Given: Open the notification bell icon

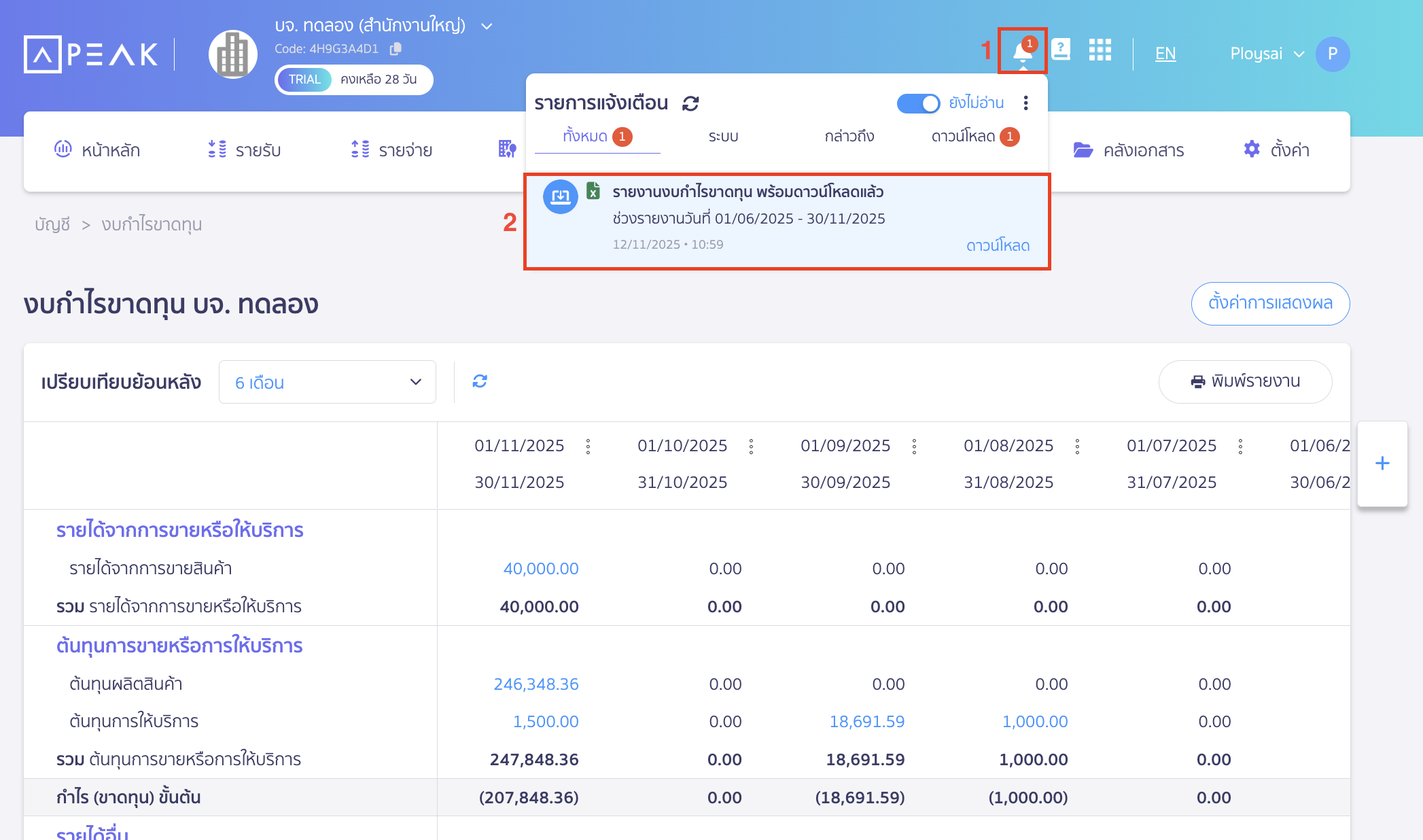Looking at the screenshot, I should pos(1022,52).
